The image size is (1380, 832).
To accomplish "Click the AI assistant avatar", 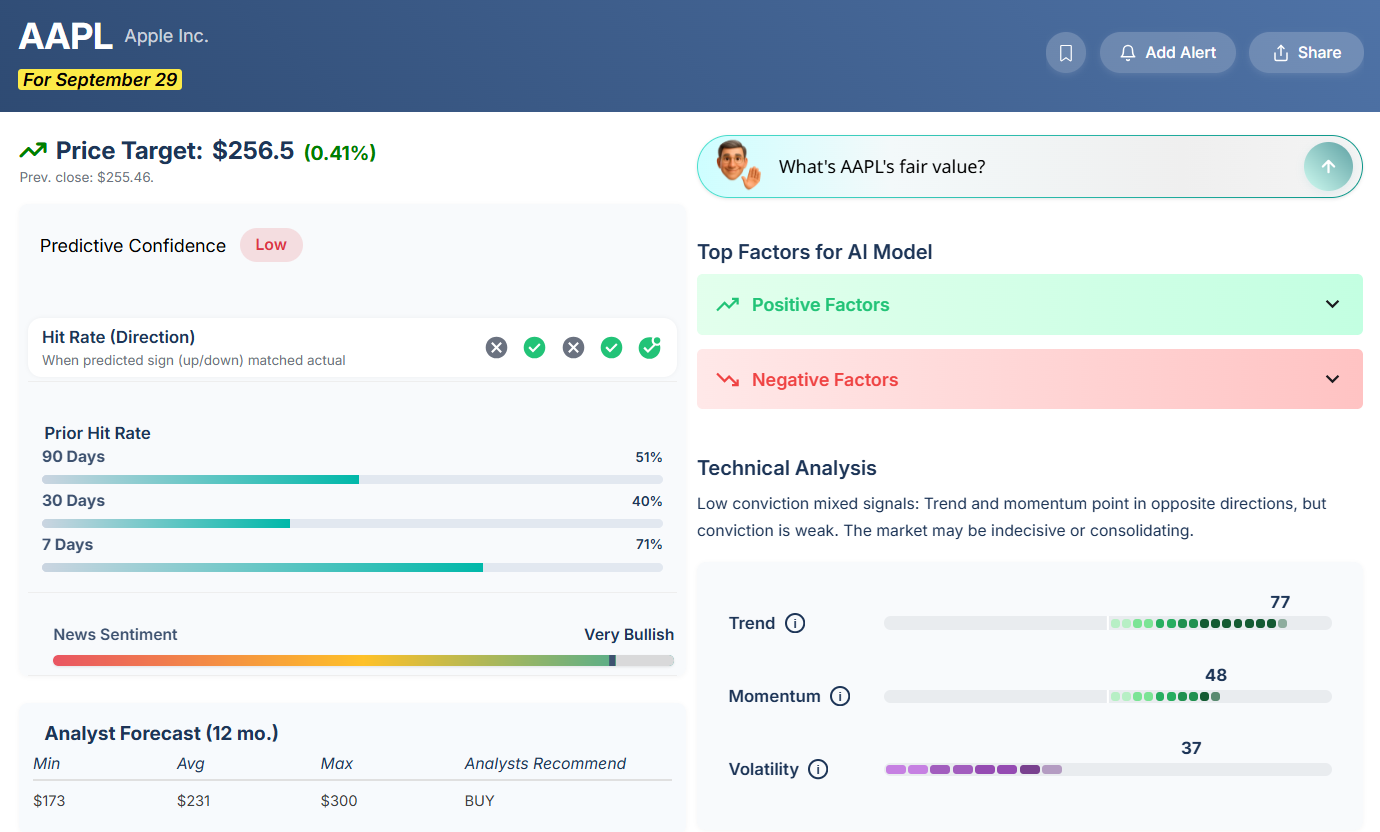I will coord(738,166).
